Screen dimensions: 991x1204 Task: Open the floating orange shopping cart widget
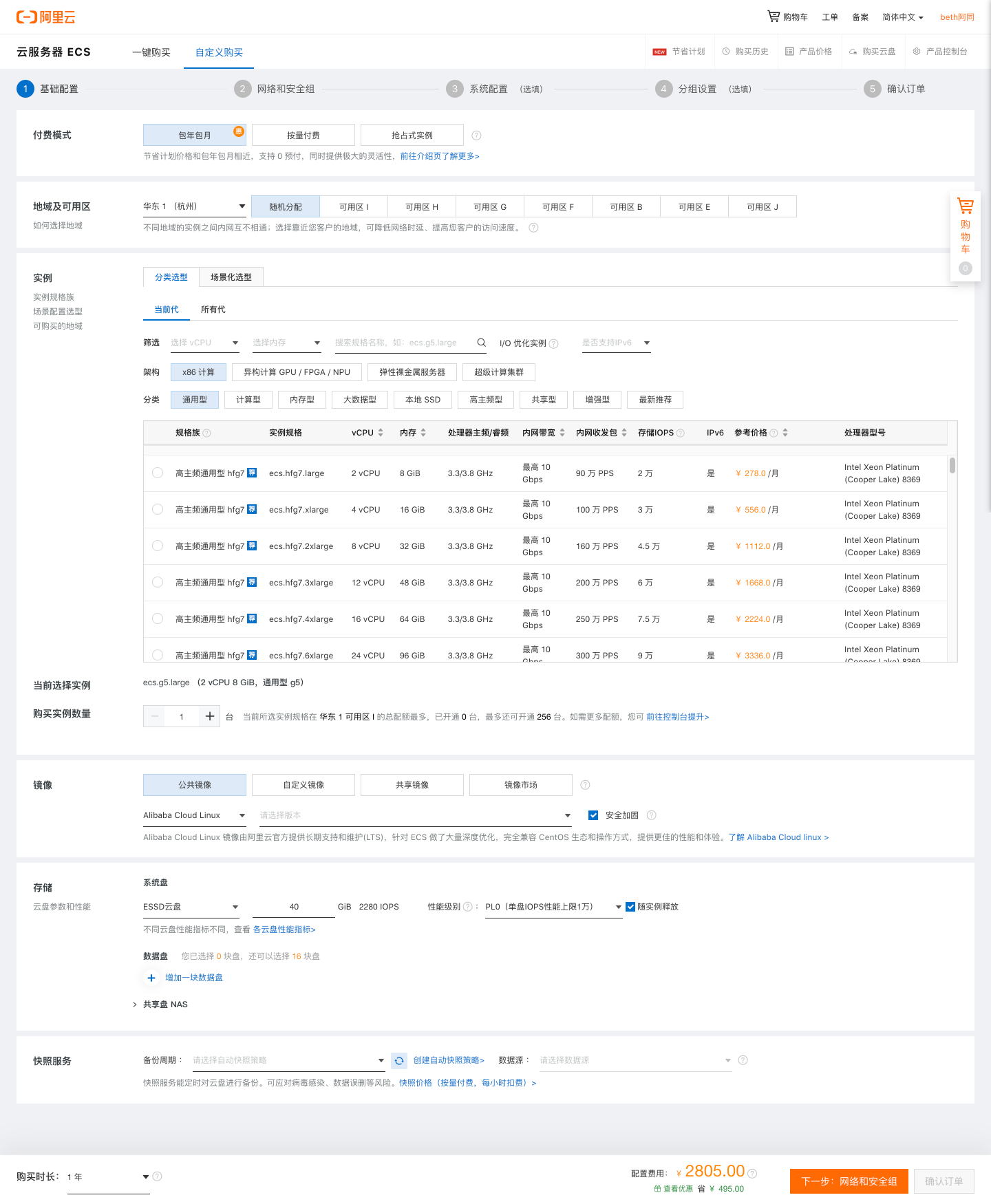pos(965,236)
